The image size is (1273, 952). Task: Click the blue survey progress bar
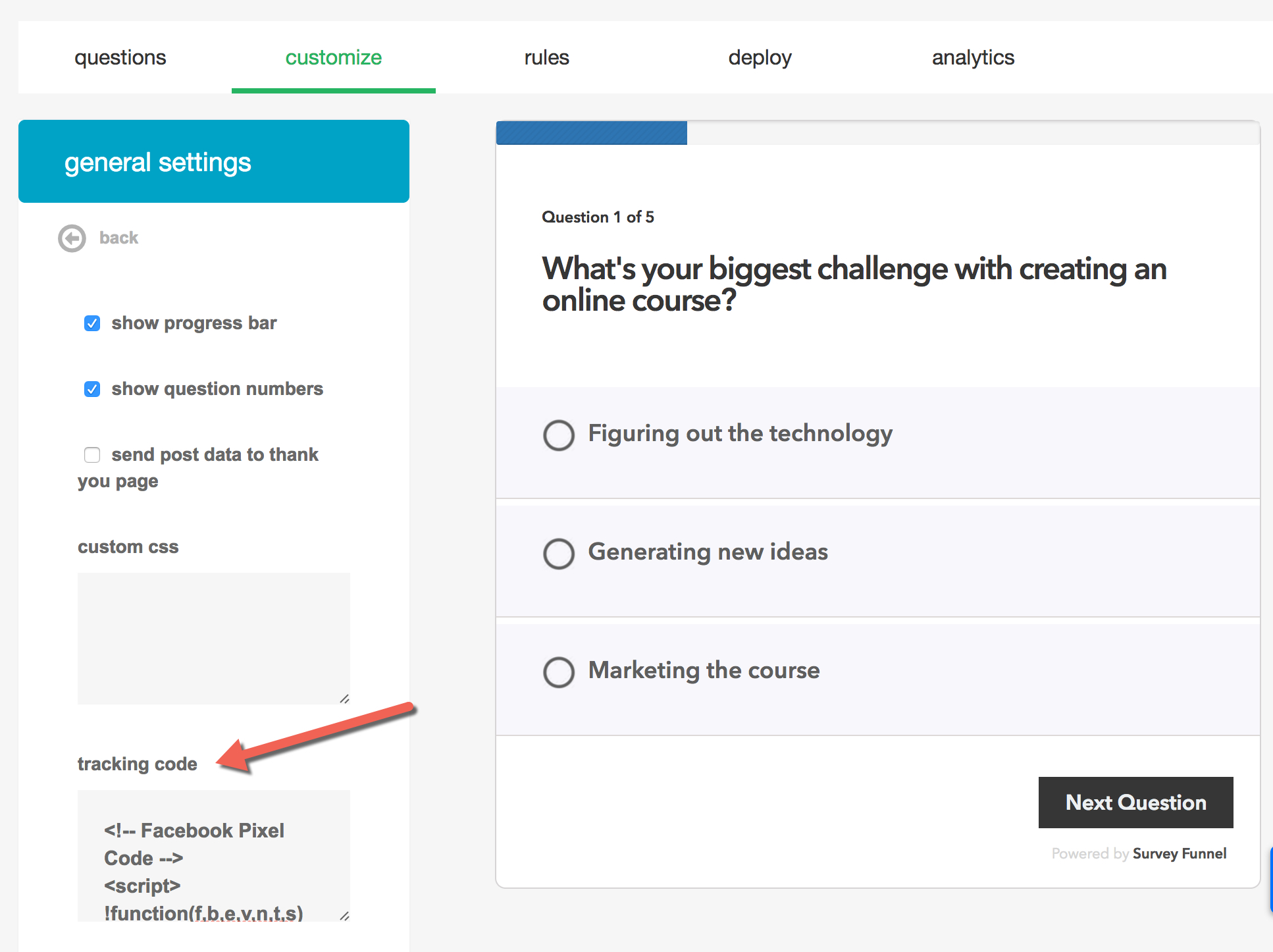[x=591, y=133]
